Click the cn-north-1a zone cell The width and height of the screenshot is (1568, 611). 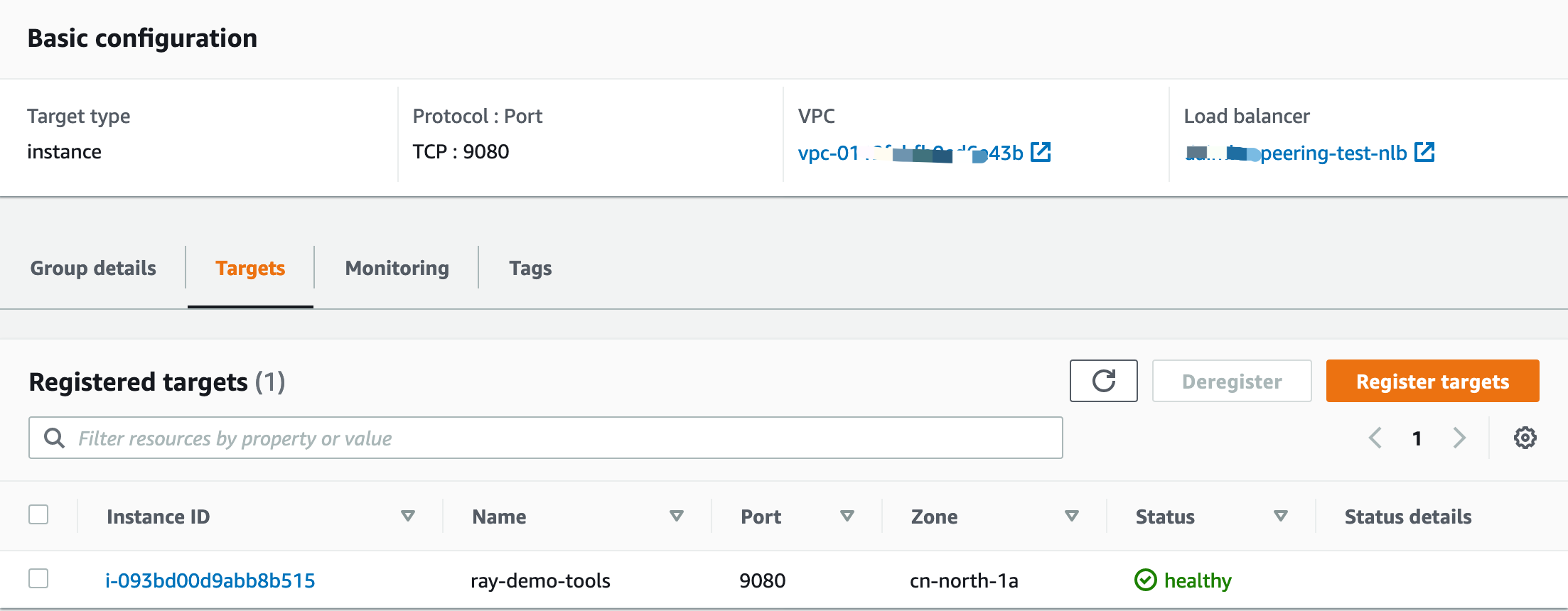coord(964,580)
